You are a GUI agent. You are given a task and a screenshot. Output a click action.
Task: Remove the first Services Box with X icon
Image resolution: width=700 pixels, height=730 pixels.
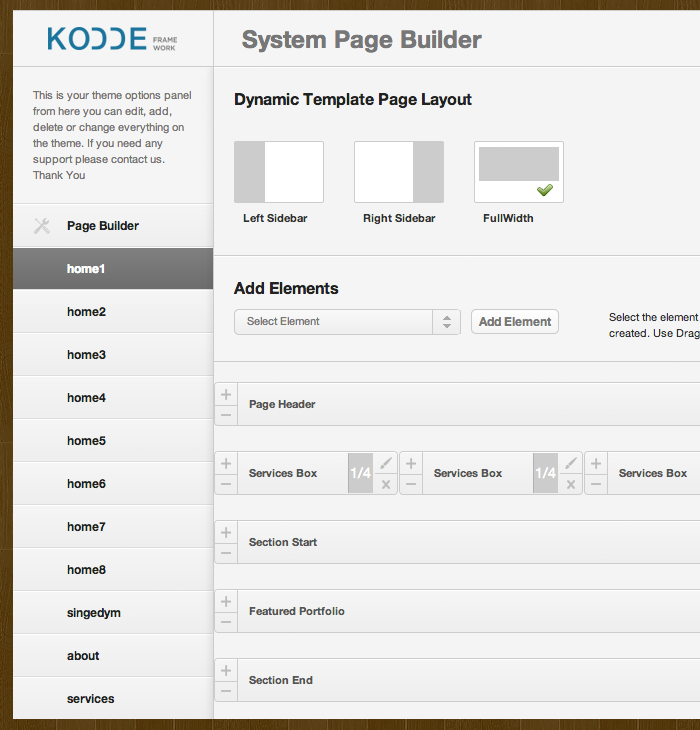click(x=386, y=484)
